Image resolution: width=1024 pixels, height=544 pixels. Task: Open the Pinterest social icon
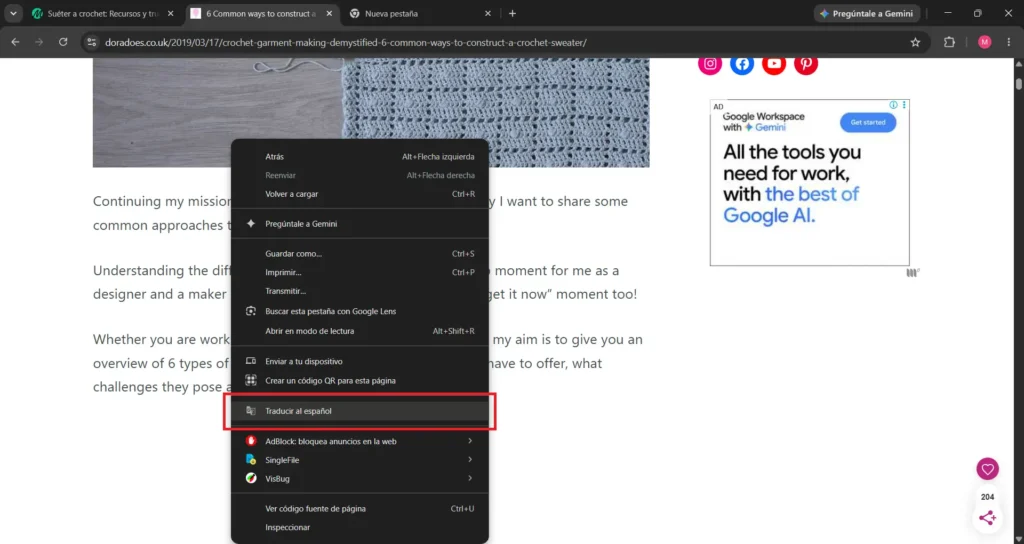[806, 63]
